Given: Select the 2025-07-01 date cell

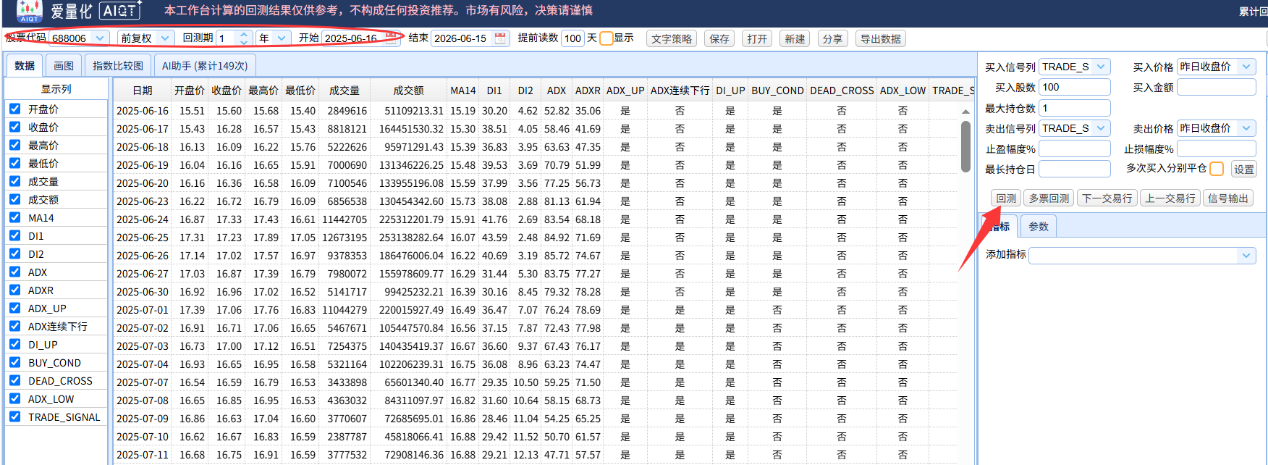Looking at the screenshot, I should pyautogui.click(x=142, y=310).
